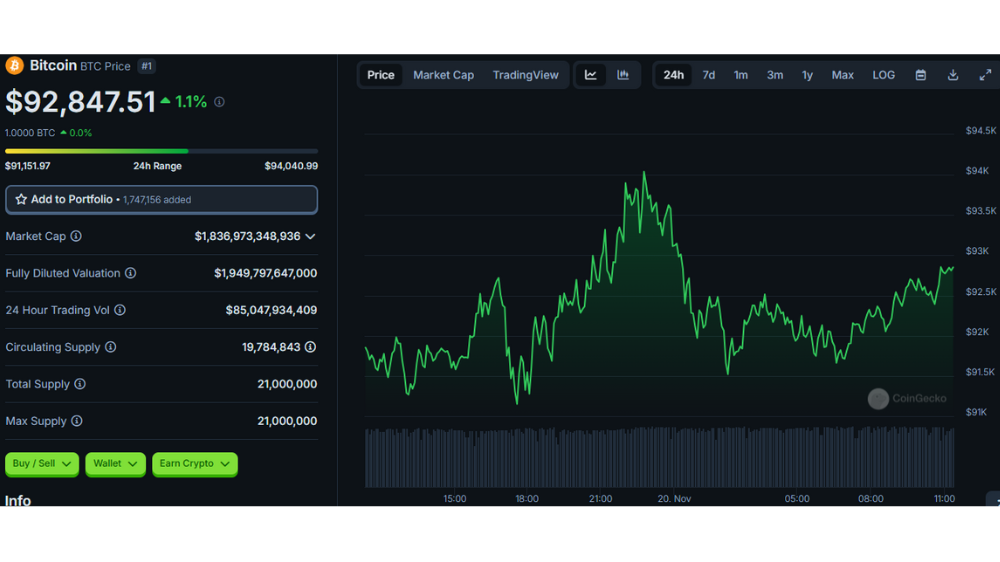The width and height of the screenshot is (1000, 562).
Task: Open the calendar date range picker
Action: tap(921, 75)
